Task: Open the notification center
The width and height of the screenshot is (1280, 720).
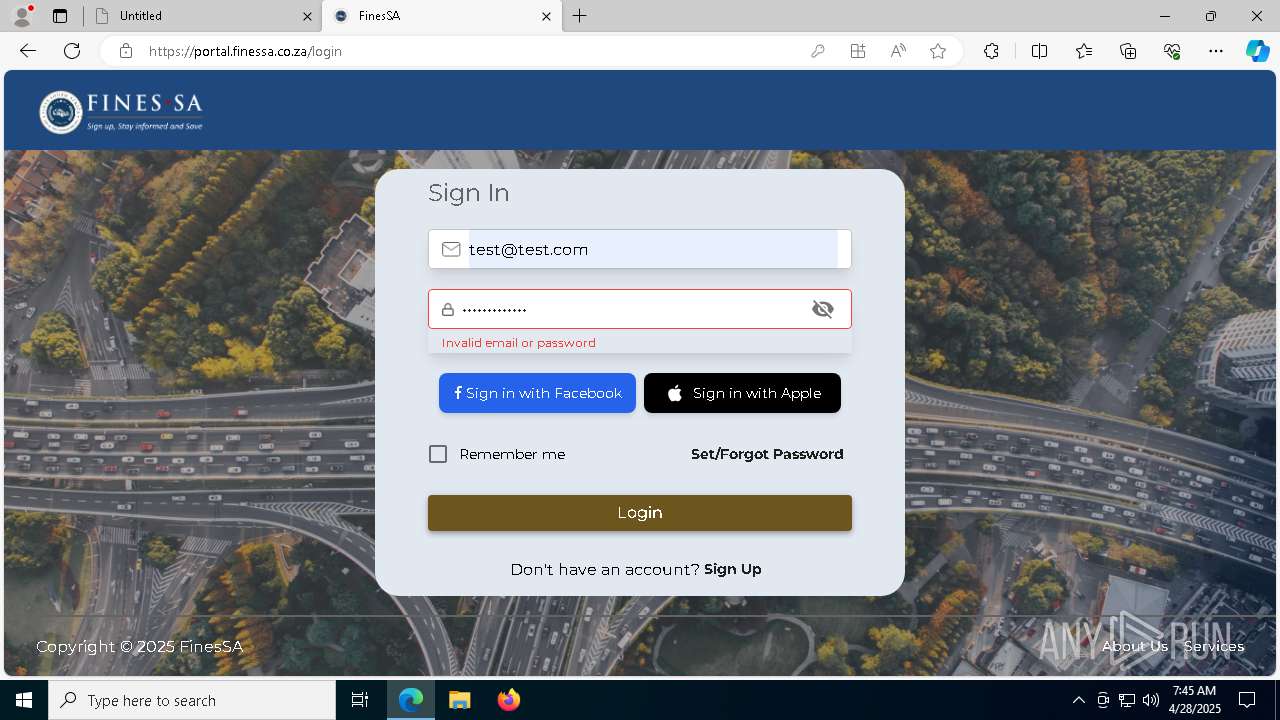Action: [x=1247, y=700]
